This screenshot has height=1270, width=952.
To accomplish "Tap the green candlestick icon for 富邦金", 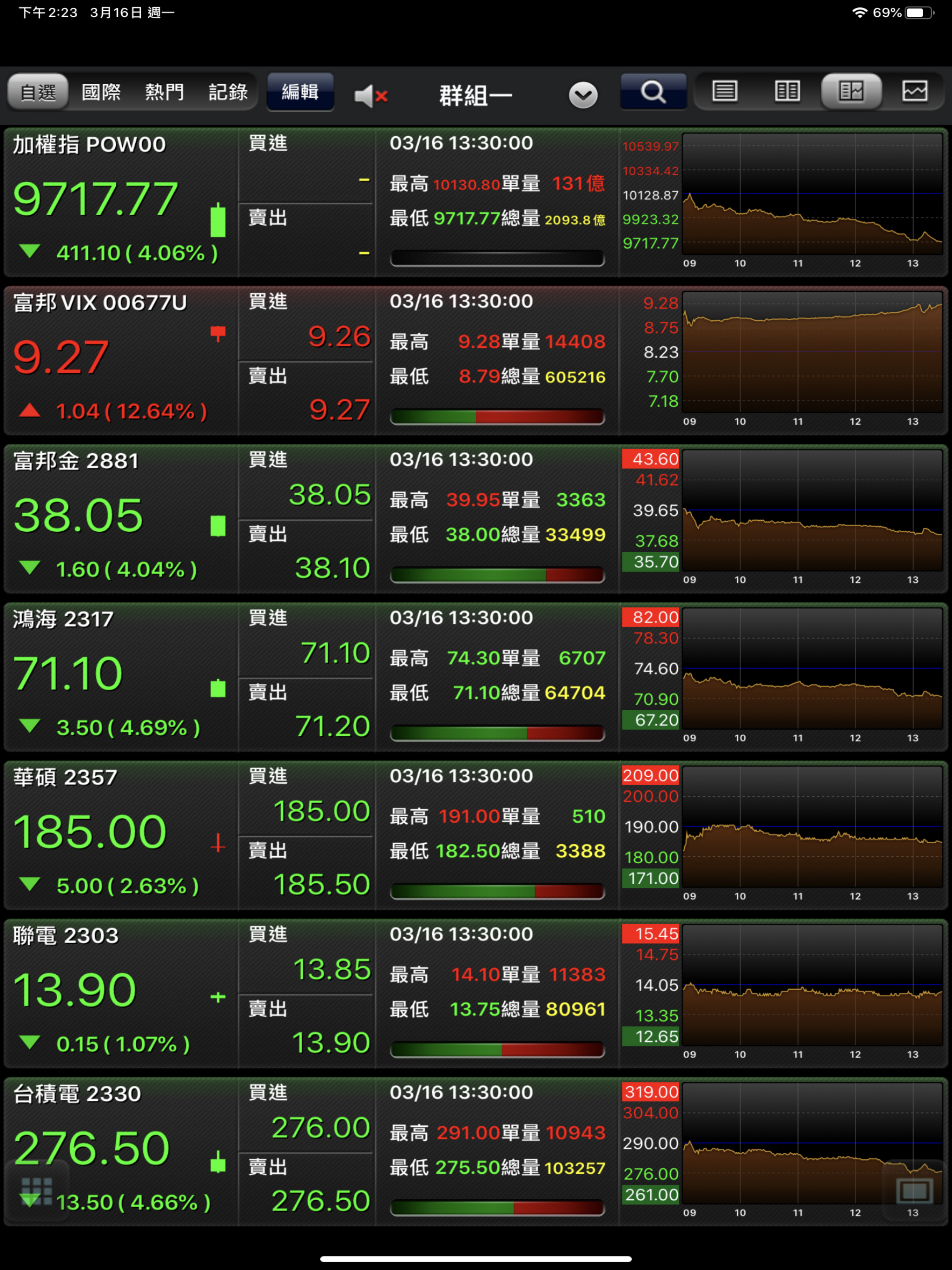I will [218, 525].
